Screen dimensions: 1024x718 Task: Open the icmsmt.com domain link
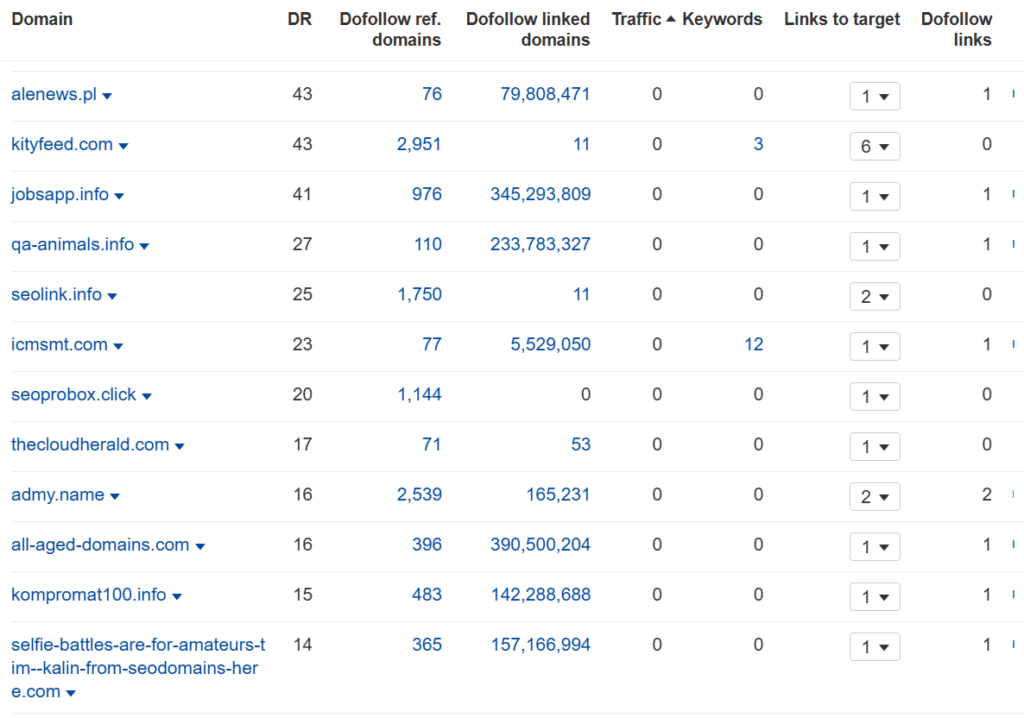coord(59,344)
